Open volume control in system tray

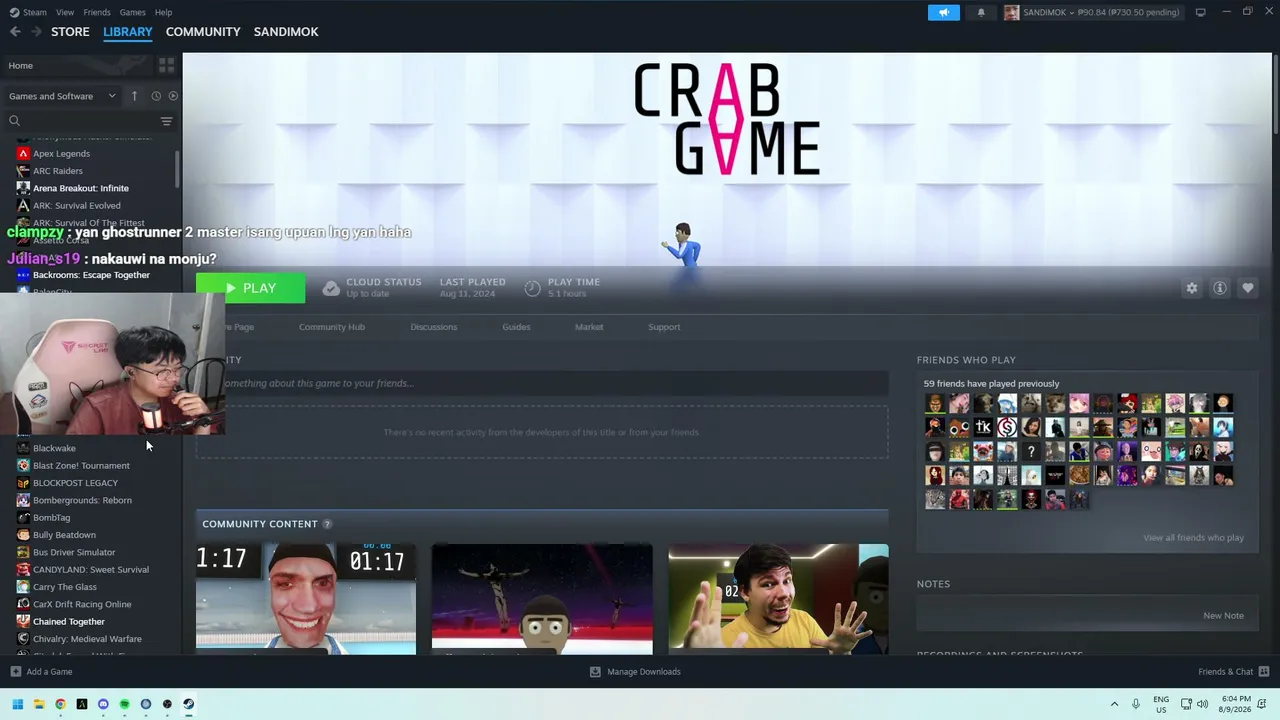pyautogui.click(x=1202, y=703)
